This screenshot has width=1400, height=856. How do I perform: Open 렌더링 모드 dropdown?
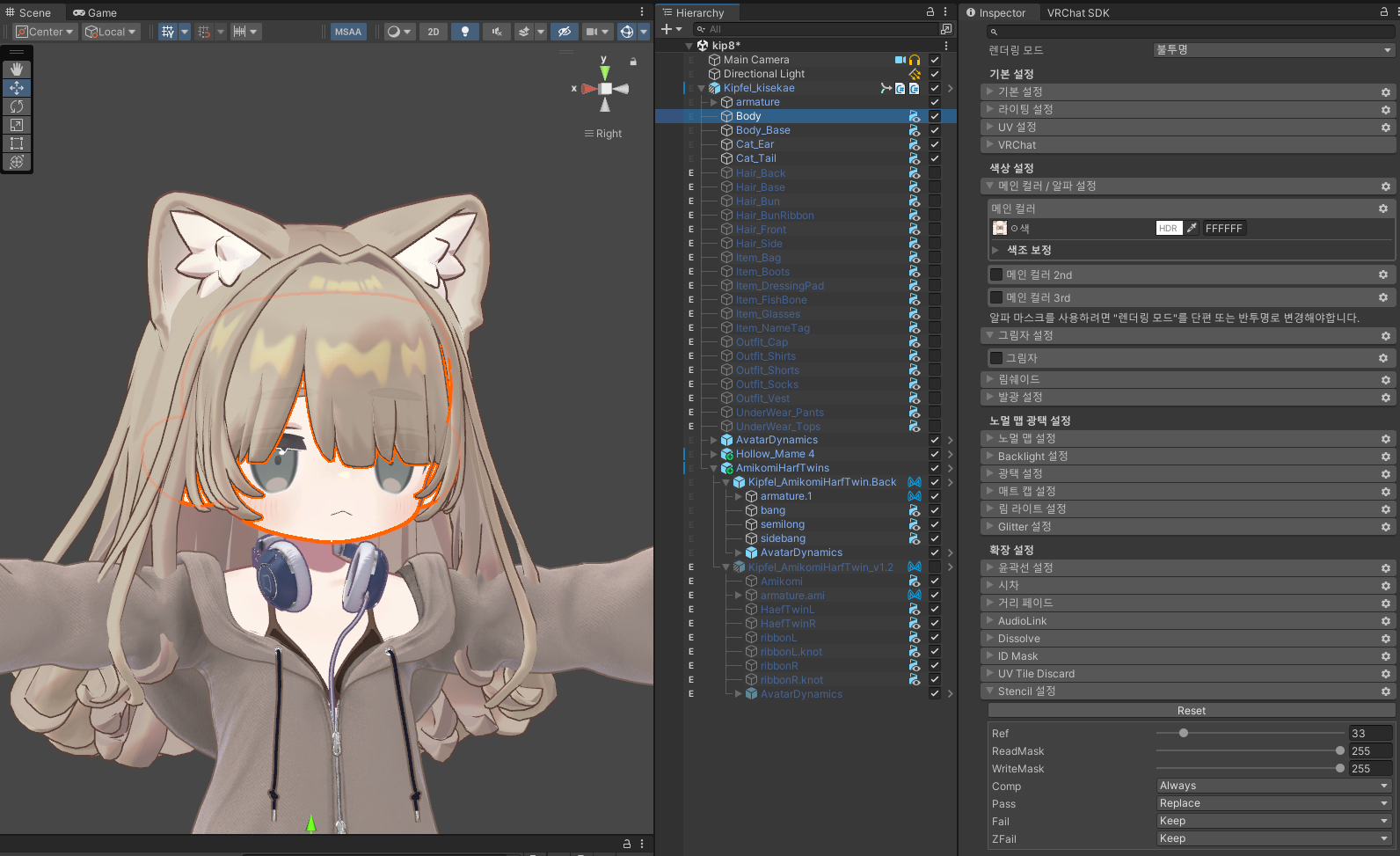pos(1273,50)
